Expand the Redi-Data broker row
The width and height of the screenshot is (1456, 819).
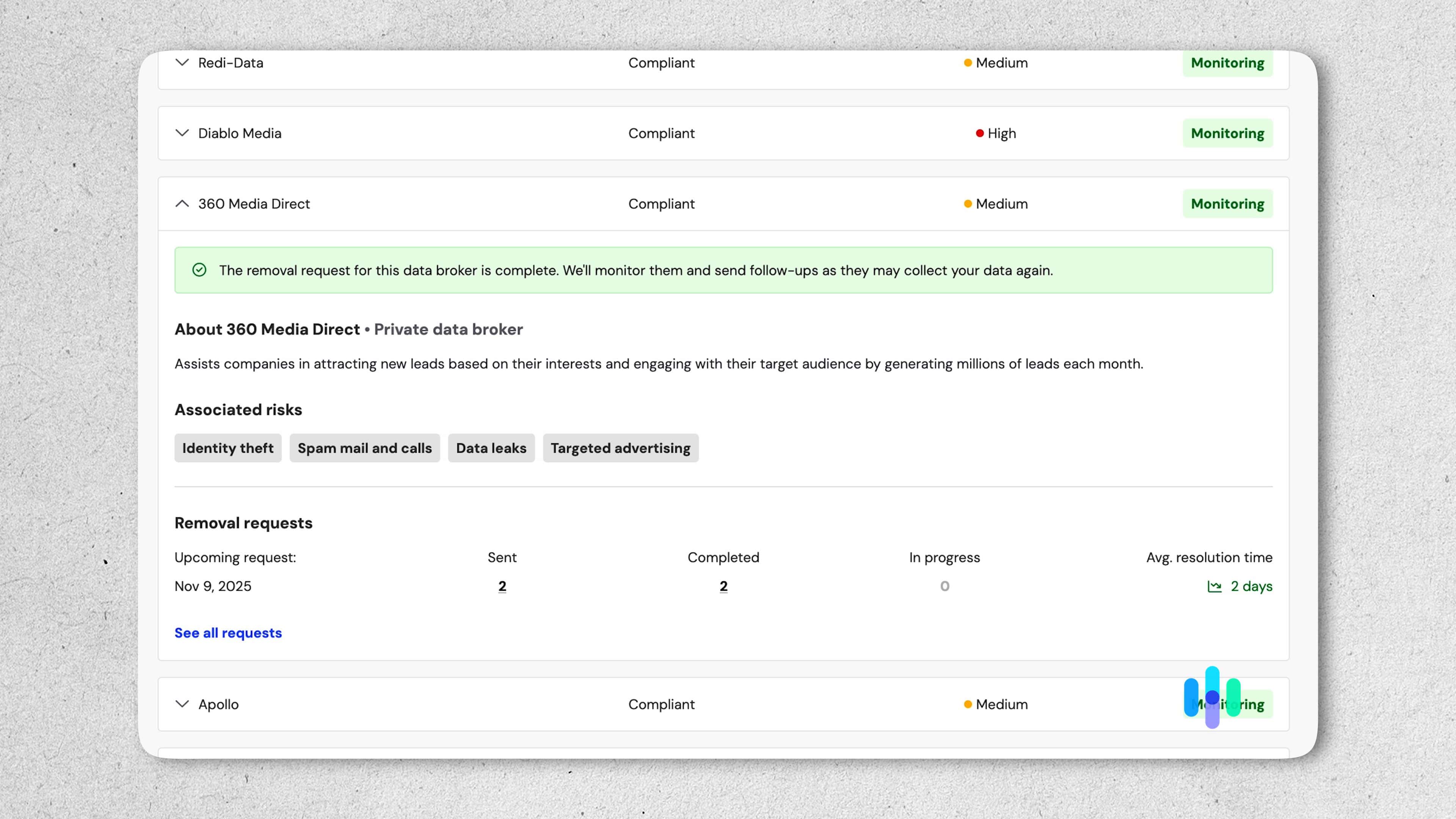(x=182, y=63)
